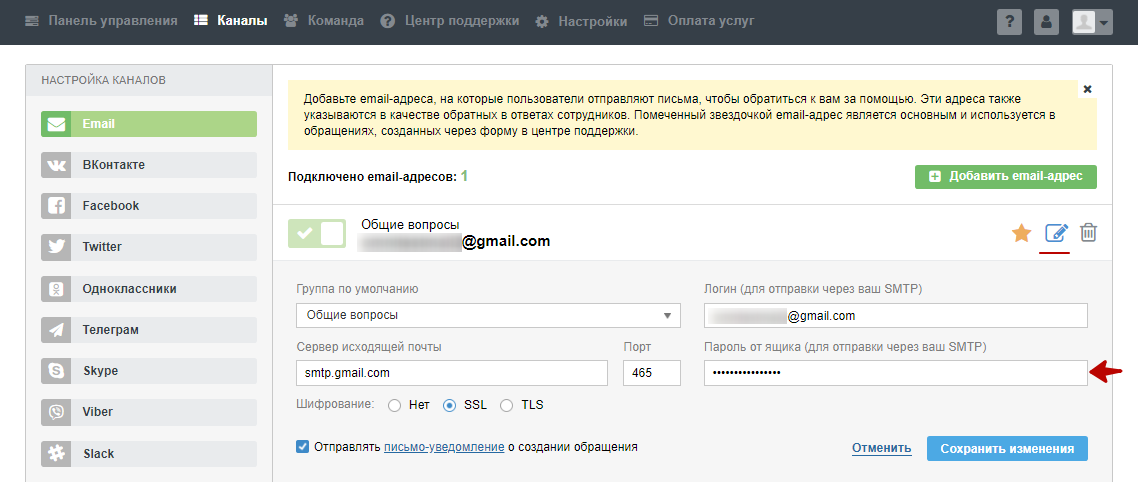This screenshot has height=482, width=1138.
Task: Click the Порт input field
Action: pos(651,373)
